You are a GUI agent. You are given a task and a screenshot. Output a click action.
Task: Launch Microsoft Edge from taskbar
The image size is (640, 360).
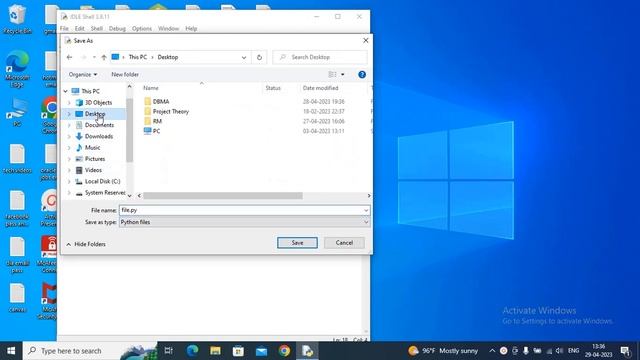192,351
